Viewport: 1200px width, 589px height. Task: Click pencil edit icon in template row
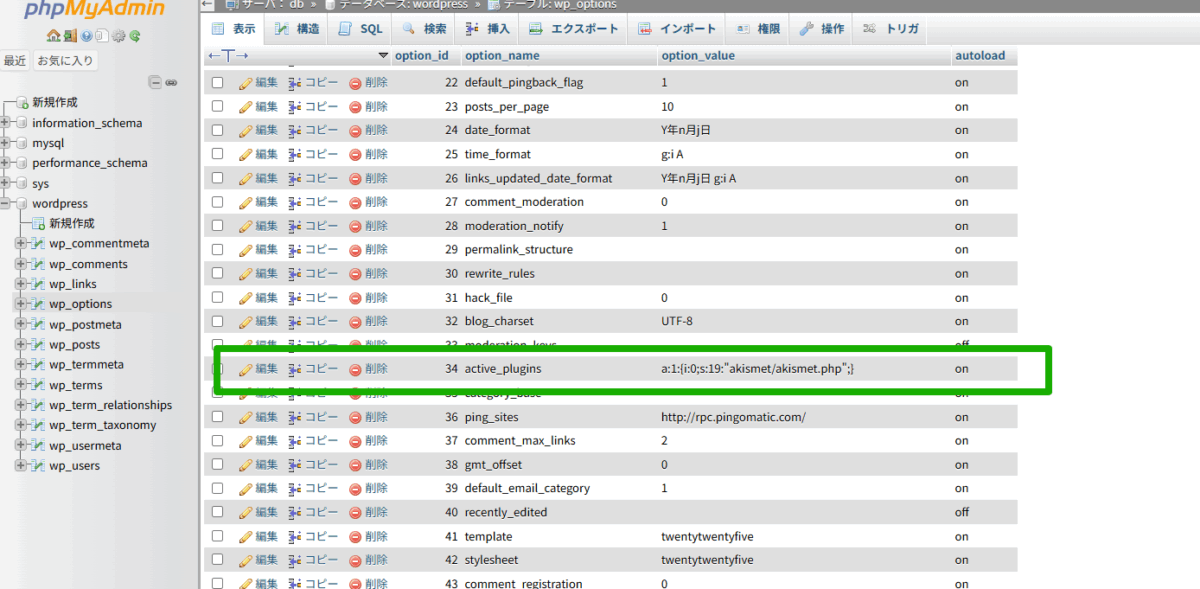click(x=245, y=536)
